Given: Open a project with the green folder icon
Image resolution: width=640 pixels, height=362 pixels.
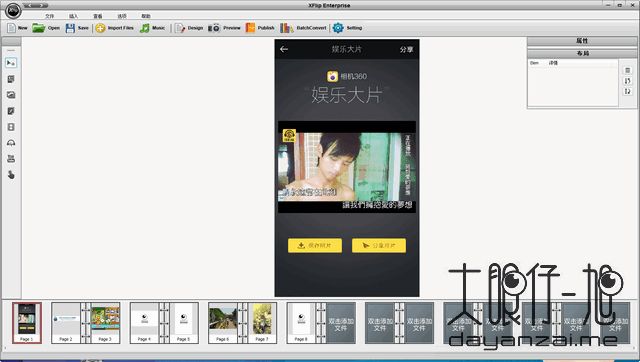Looking at the screenshot, I should pos(38,28).
